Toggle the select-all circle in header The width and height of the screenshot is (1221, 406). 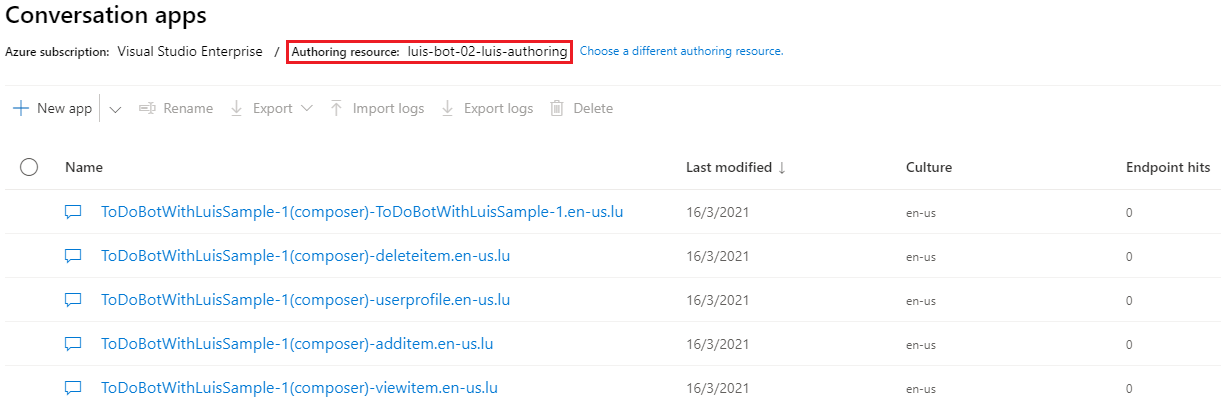click(x=29, y=168)
